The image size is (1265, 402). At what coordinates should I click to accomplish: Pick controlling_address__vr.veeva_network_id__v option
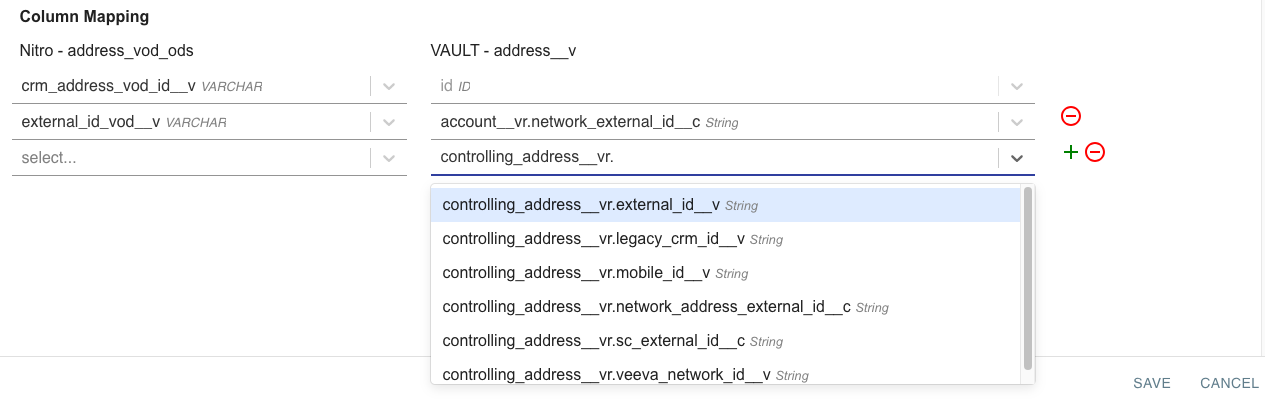coord(605,375)
